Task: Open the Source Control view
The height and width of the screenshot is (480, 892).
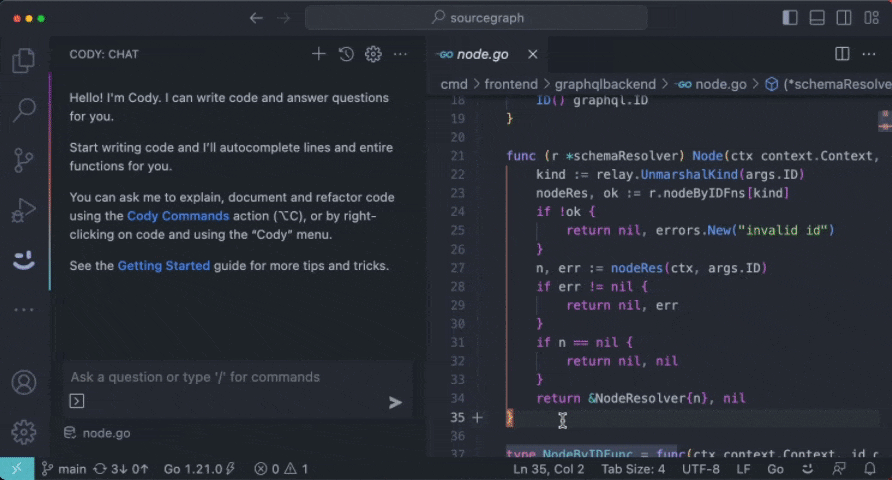Action: 23,160
